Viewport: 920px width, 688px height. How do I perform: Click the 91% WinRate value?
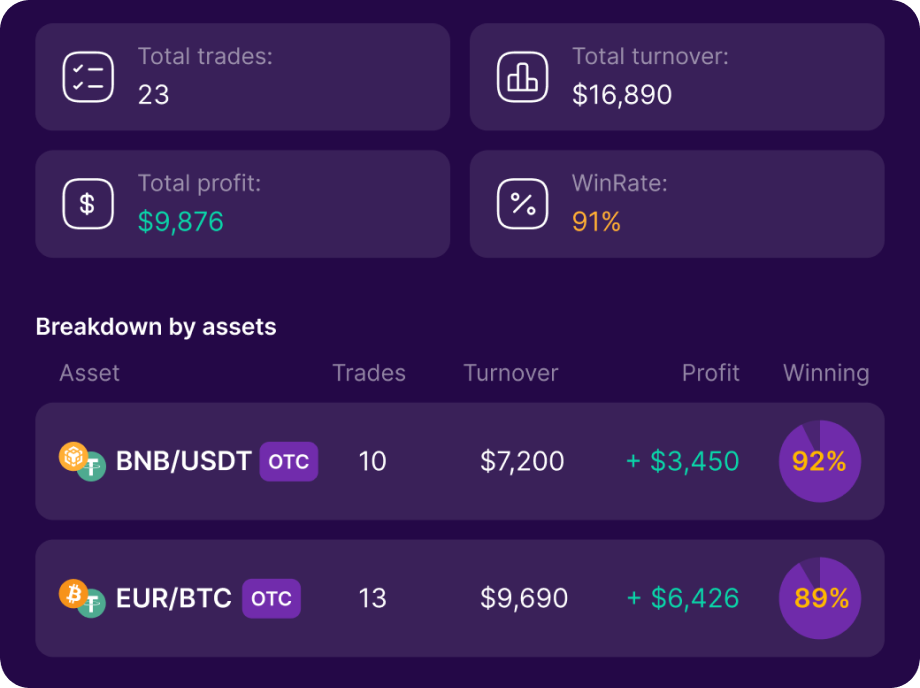coord(596,222)
